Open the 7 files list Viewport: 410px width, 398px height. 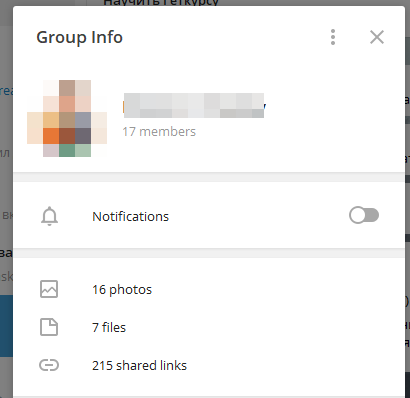pyautogui.click(x=209, y=327)
